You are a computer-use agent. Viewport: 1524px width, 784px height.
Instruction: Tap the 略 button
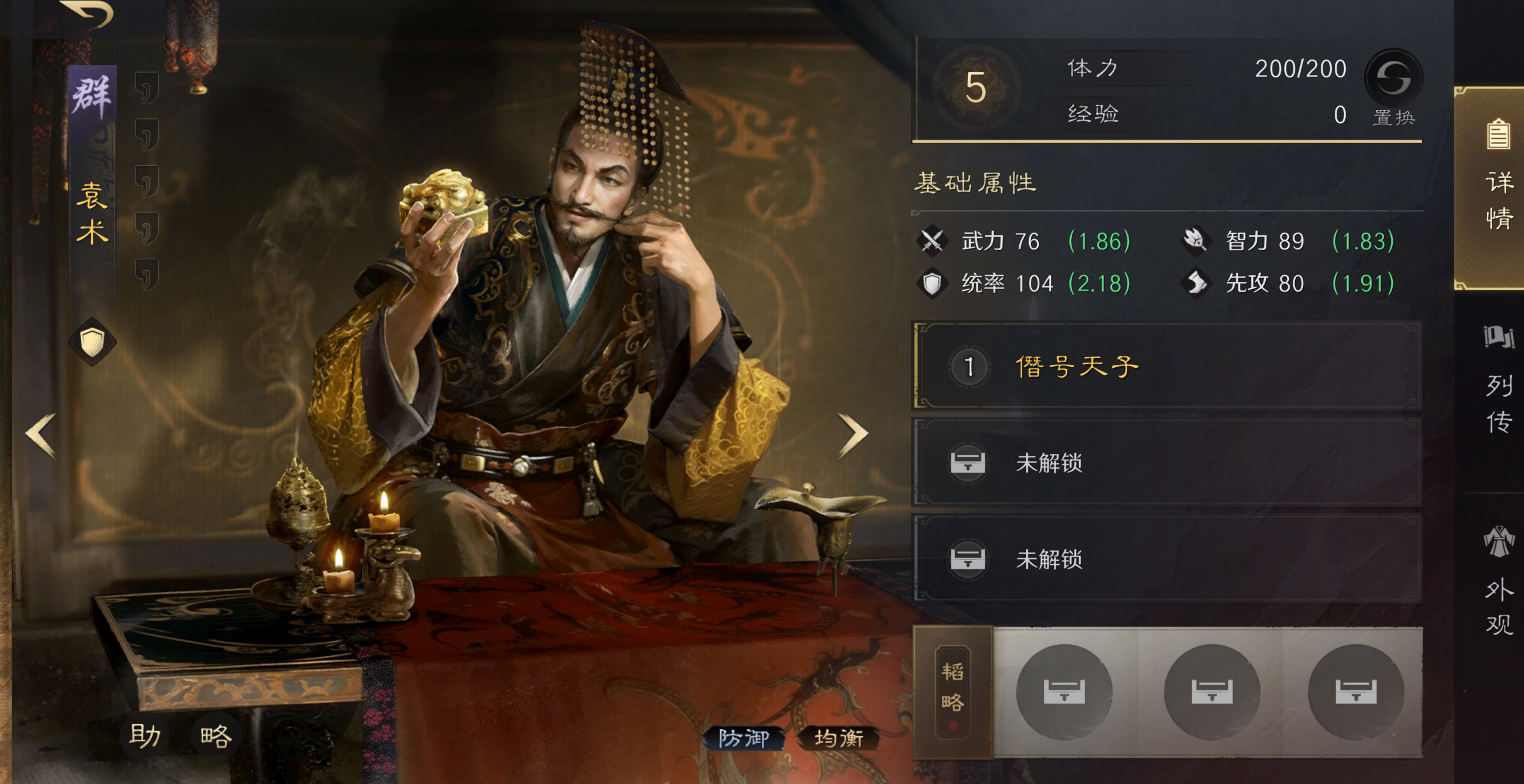tap(216, 736)
